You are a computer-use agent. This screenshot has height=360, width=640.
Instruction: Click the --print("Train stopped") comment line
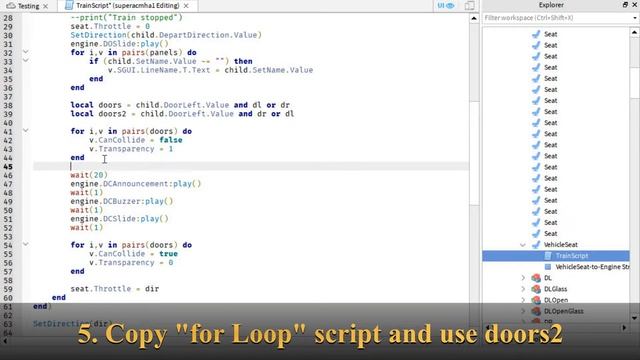[x=126, y=18]
